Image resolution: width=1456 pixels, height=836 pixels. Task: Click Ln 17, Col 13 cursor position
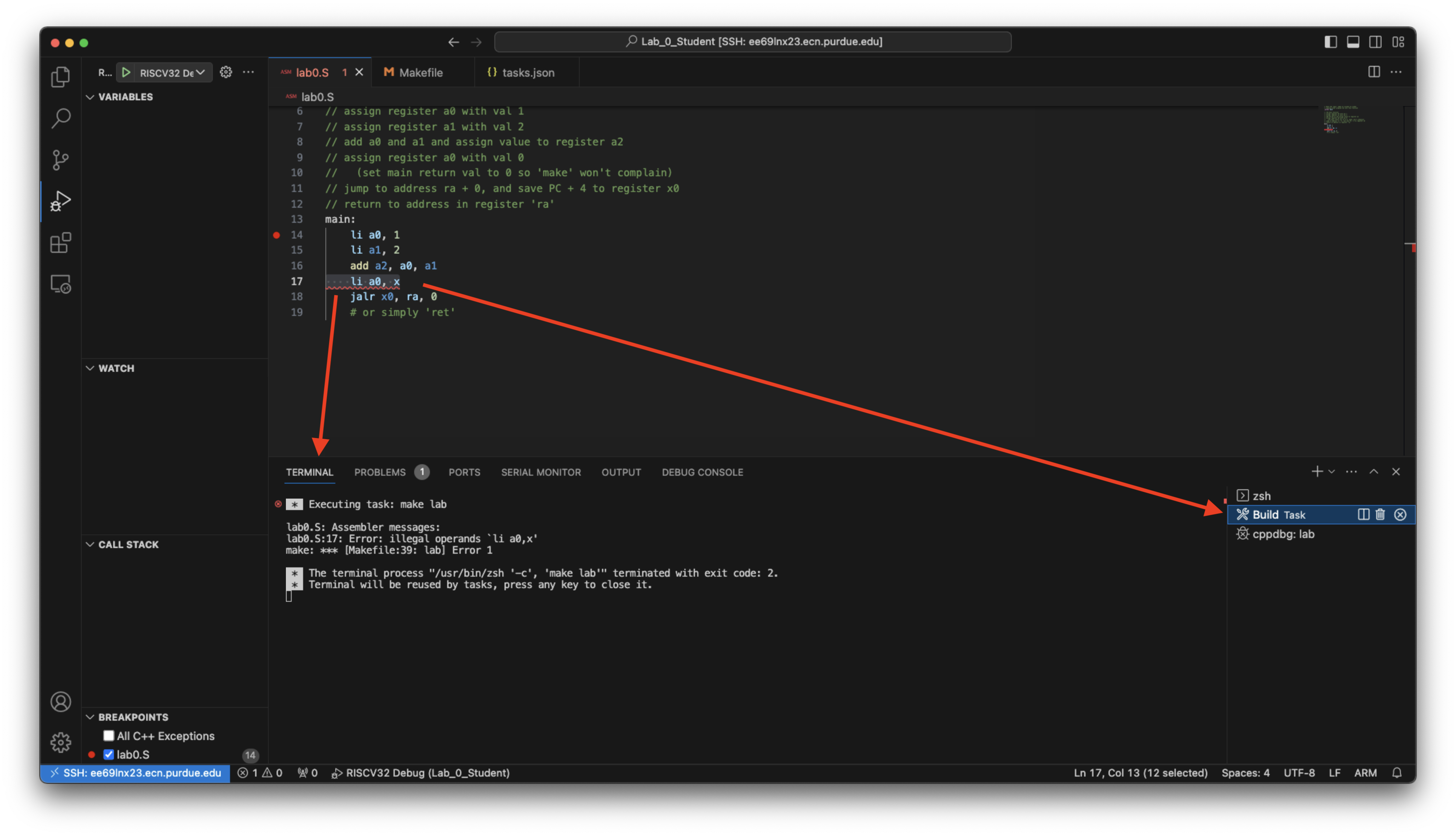pyautogui.click(x=1140, y=773)
